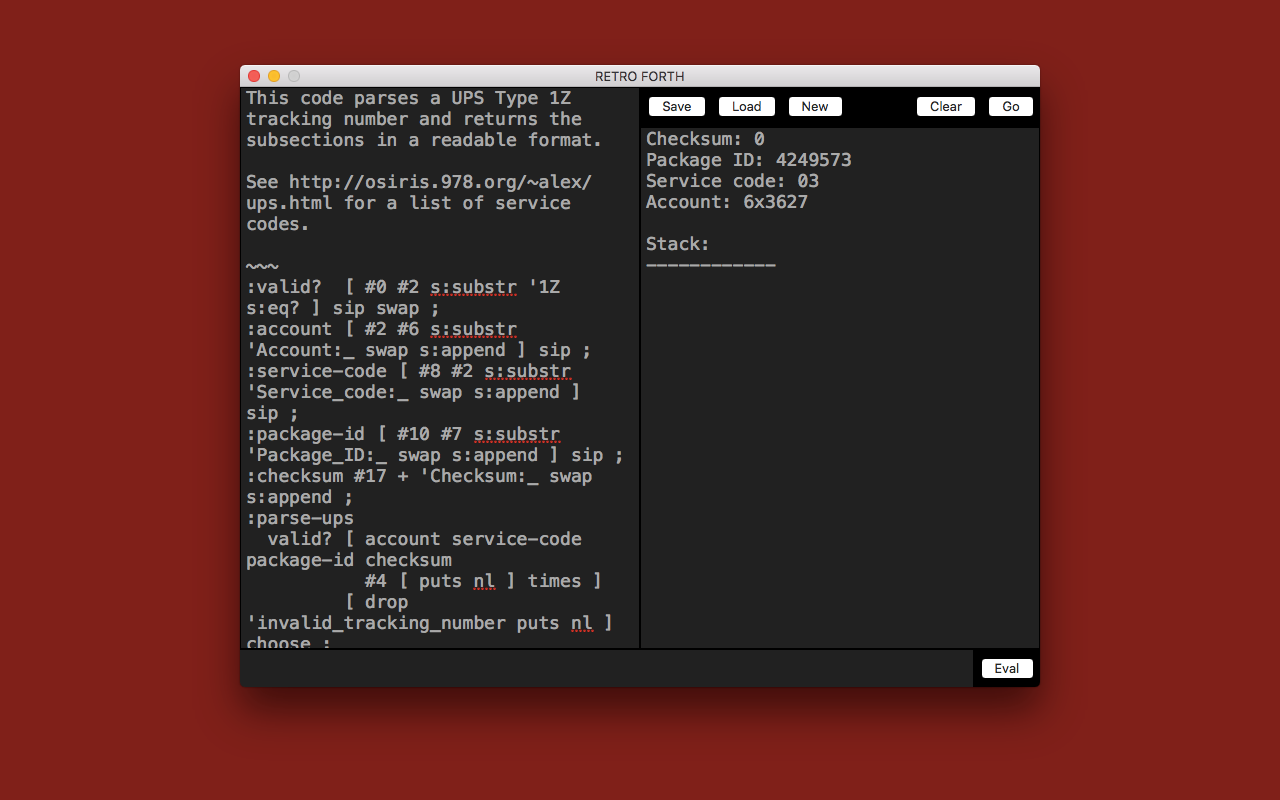1280x800 pixels.
Task: Click the 'Checksum: 0' output line
Action: coord(705,139)
